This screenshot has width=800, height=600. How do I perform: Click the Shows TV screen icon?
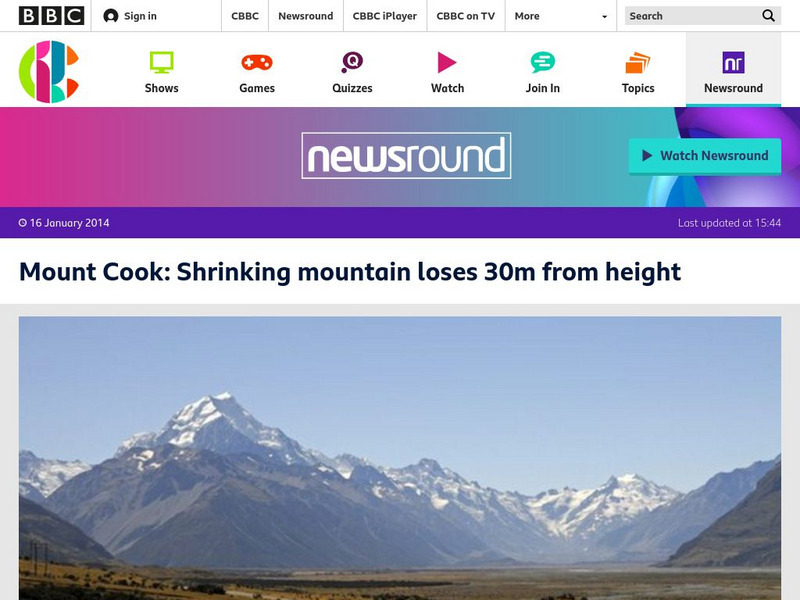(x=161, y=63)
